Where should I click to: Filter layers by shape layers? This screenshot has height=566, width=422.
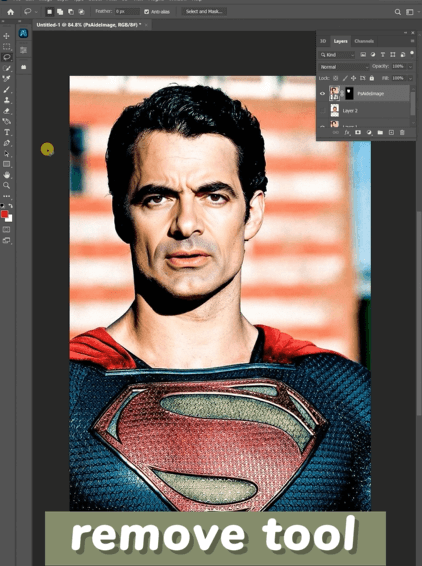(x=392, y=55)
